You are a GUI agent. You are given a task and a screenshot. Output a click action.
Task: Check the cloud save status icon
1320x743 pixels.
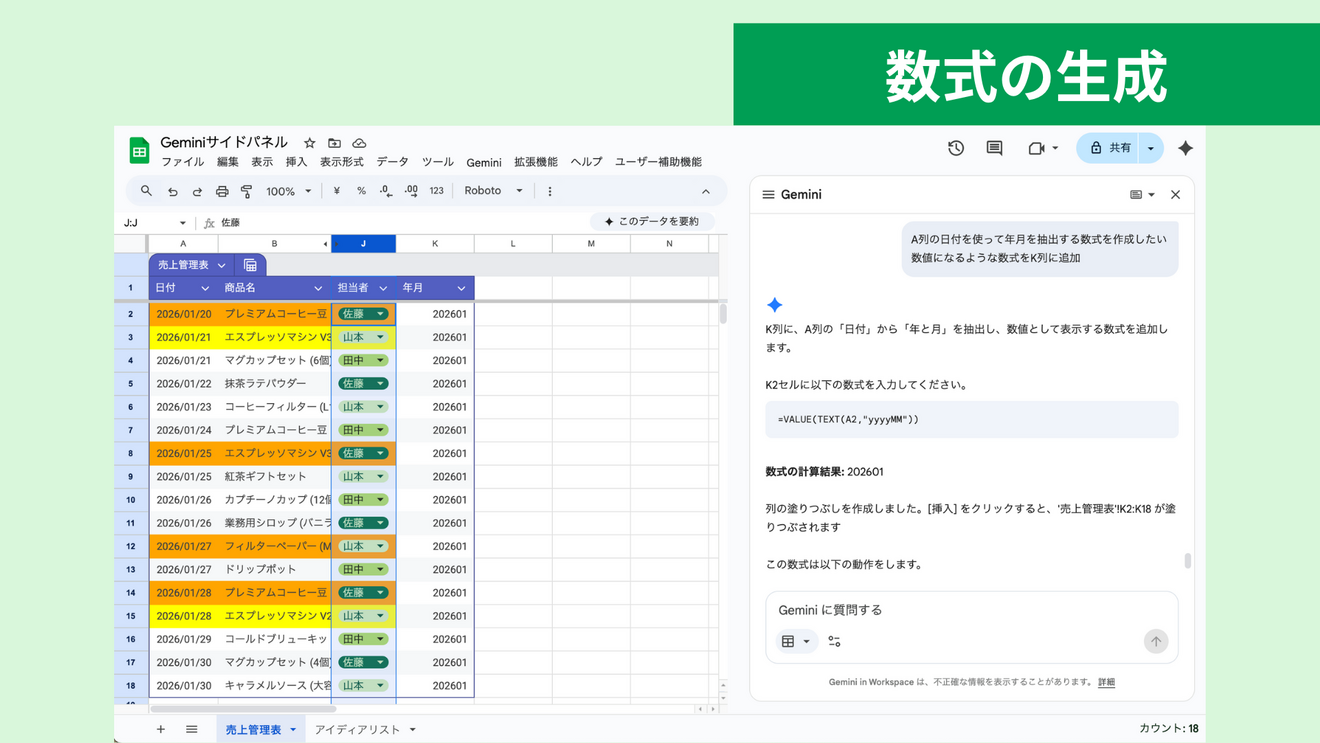pyautogui.click(x=359, y=143)
